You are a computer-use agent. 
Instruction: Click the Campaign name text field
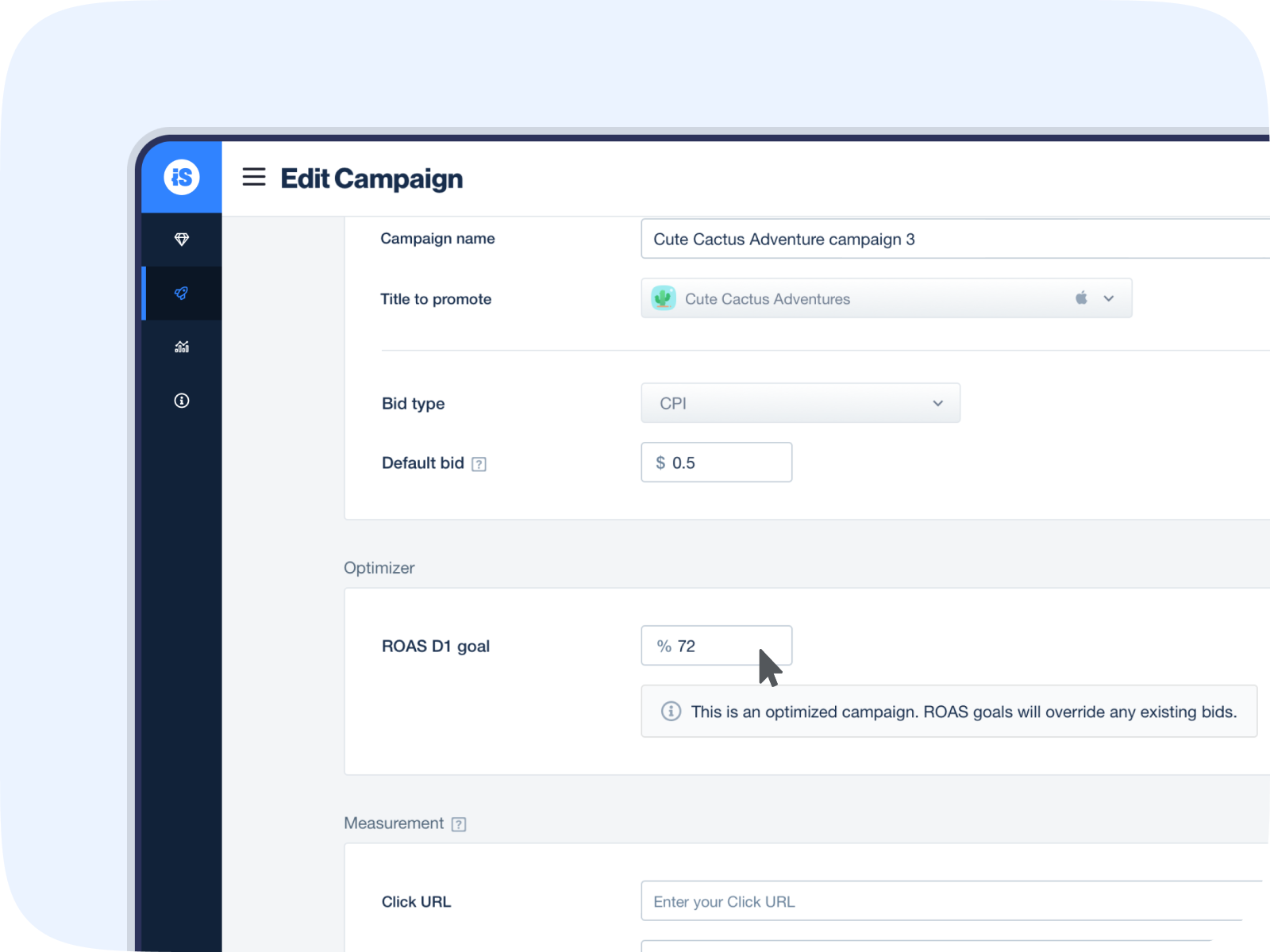[952, 239]
